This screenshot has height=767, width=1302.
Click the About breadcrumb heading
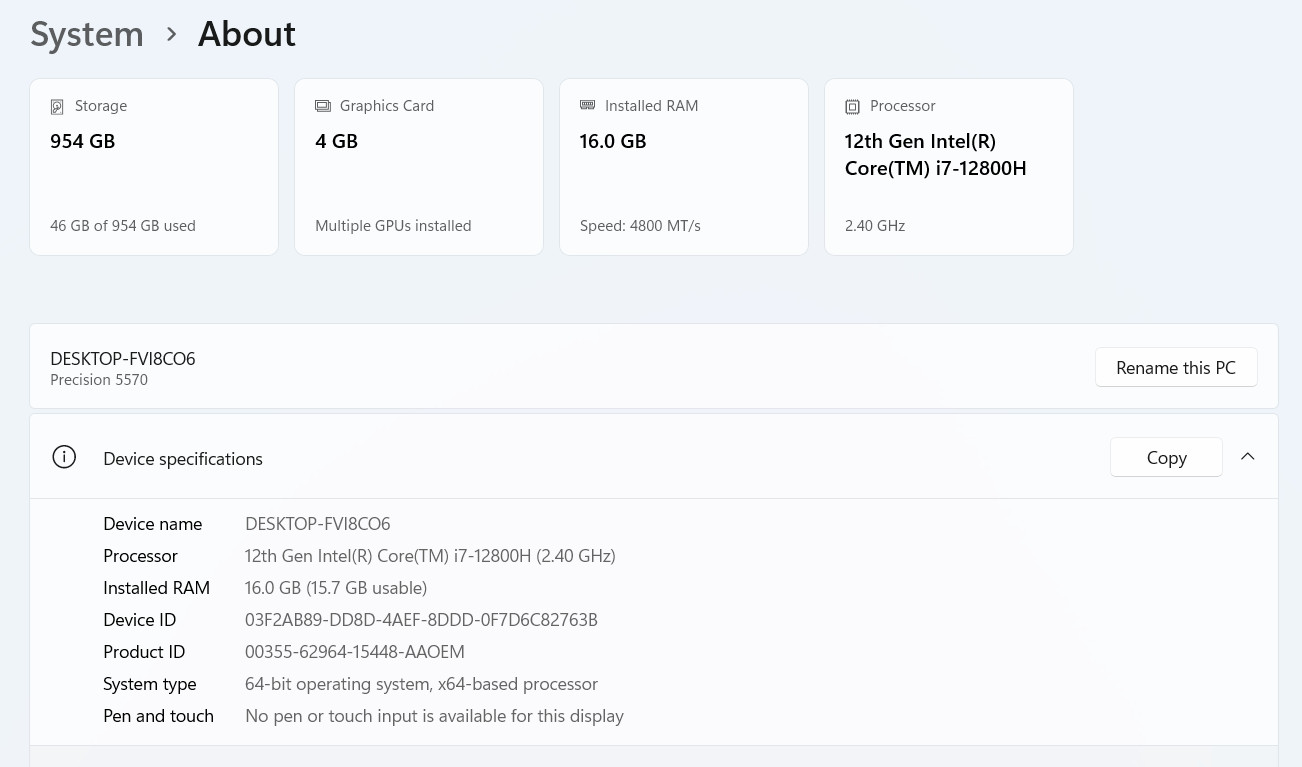click(x=246, y=34)
